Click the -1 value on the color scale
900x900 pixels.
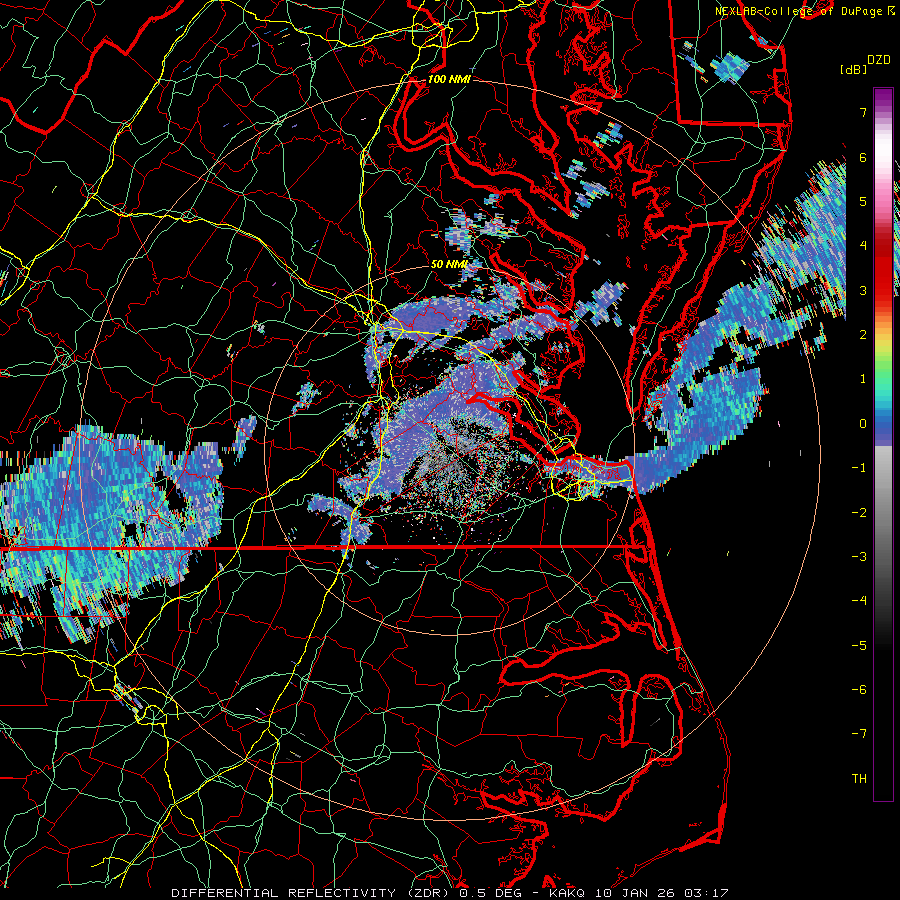(859, 468)
